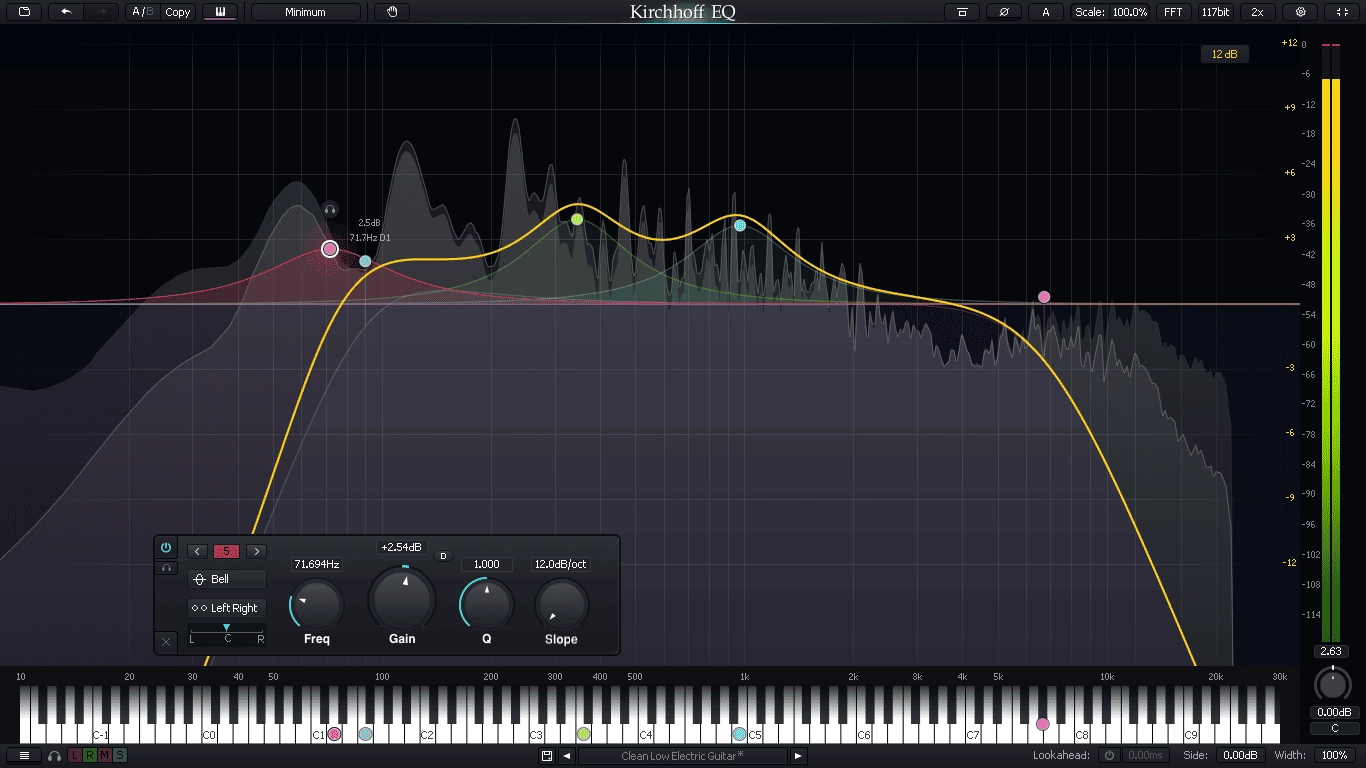Toggle the dynamic D button

tap(444, 556)
